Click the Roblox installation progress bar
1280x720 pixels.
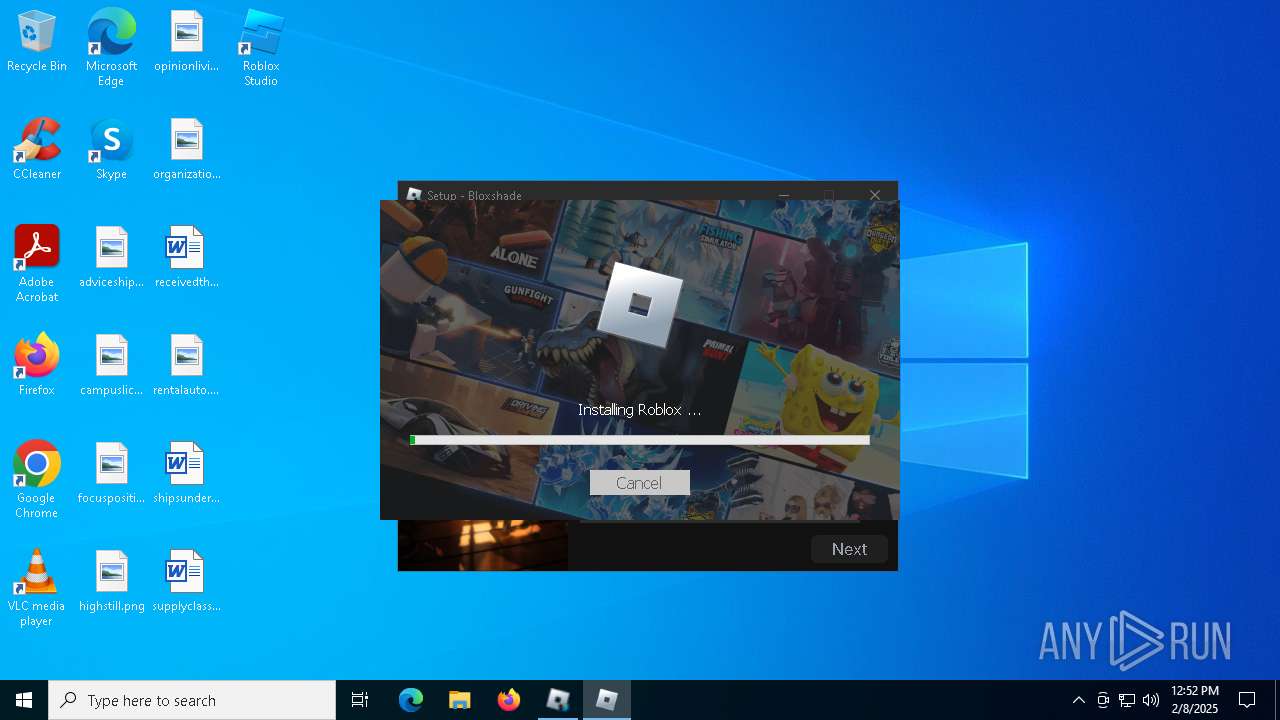pos(639,440)
